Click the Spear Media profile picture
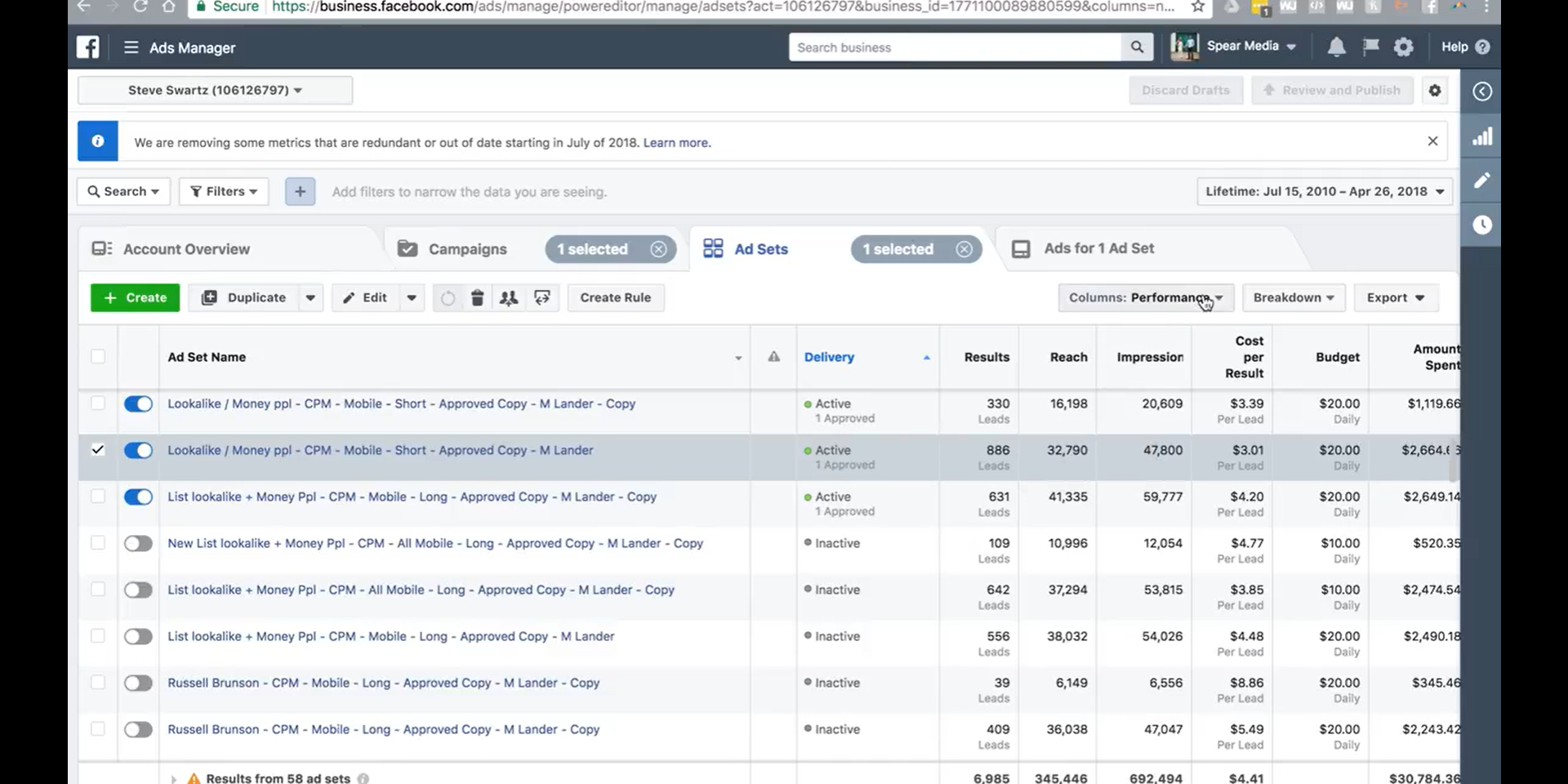 (x=1184, y=47)
